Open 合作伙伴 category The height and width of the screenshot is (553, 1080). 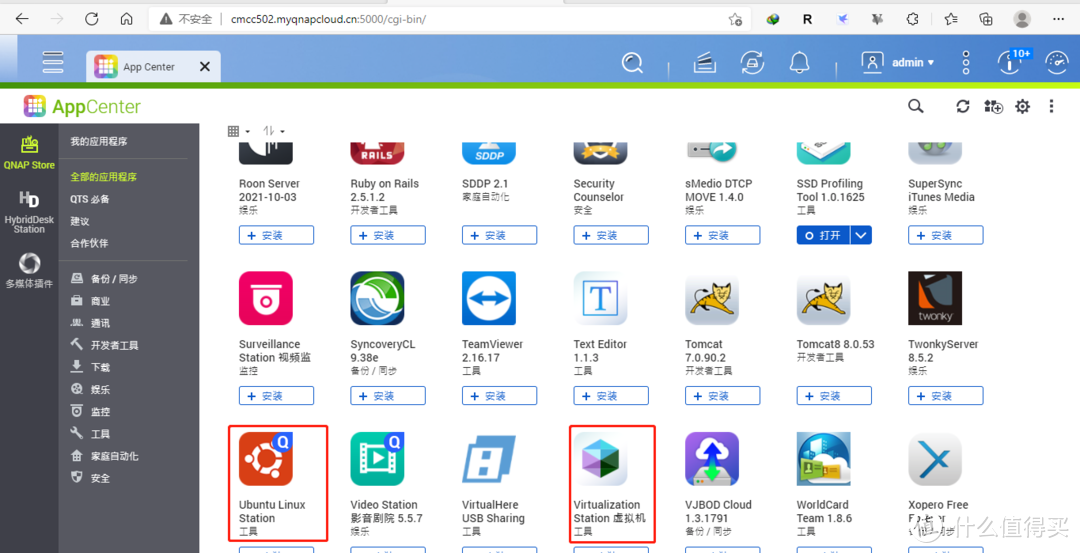[x=89, y=243]
